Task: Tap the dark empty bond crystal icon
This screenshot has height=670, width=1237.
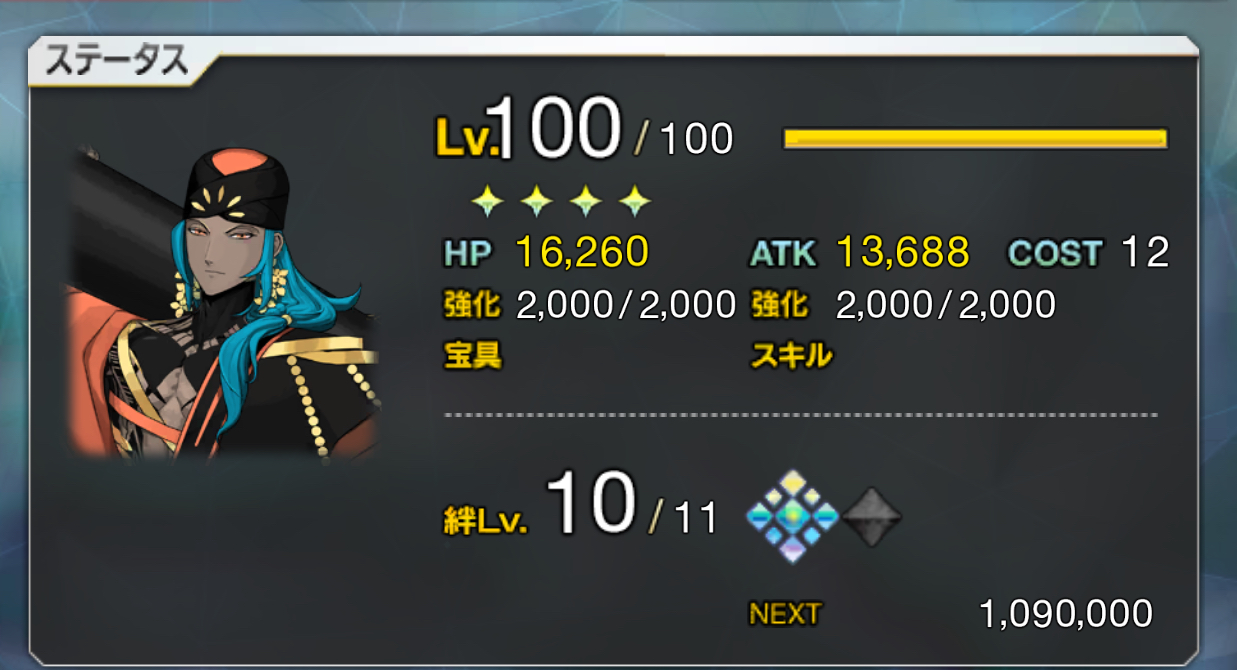Action: pyautogui.click(x=871, y=517)
